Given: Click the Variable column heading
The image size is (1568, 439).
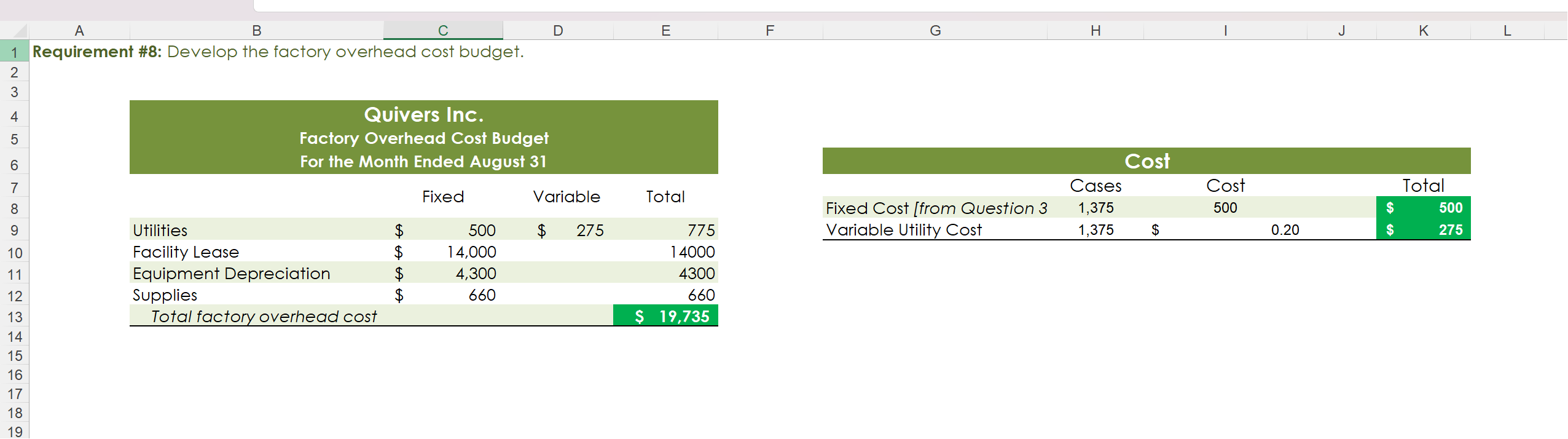Looking at the screenshot, I should tap(566, 197).
